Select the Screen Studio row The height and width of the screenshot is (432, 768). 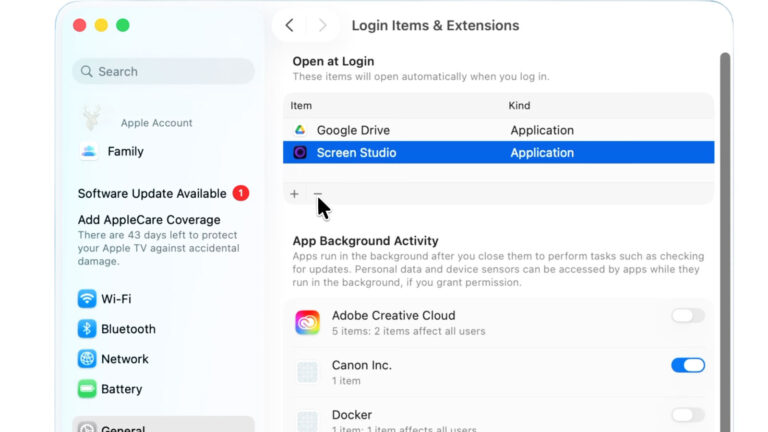point(499,152)
